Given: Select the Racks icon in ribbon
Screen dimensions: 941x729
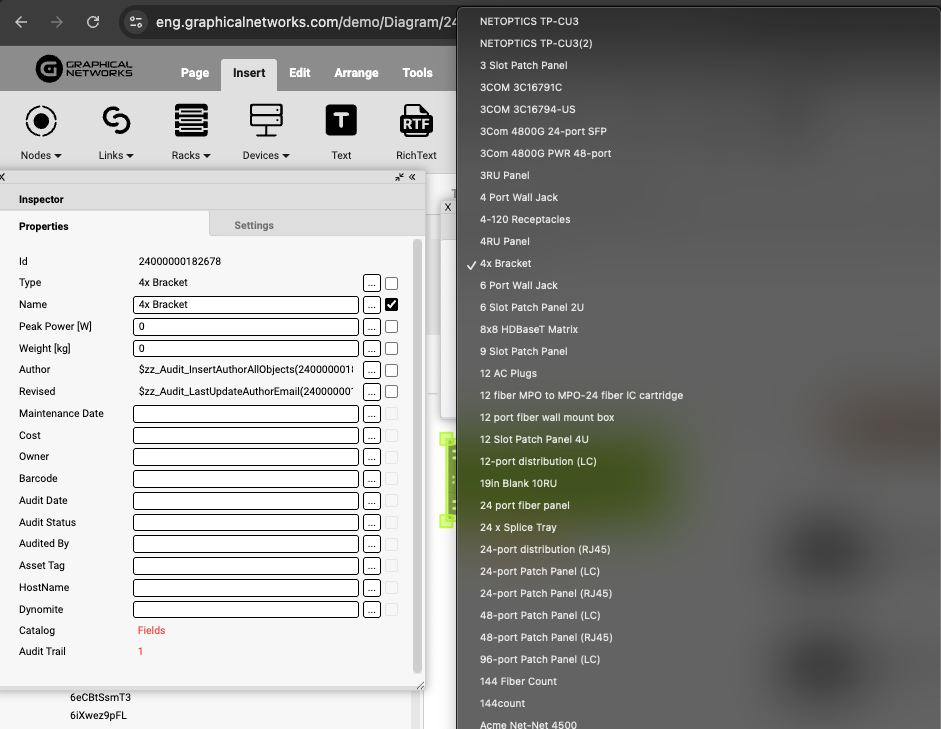Looking at the screenshot, I should pos(191,121).
